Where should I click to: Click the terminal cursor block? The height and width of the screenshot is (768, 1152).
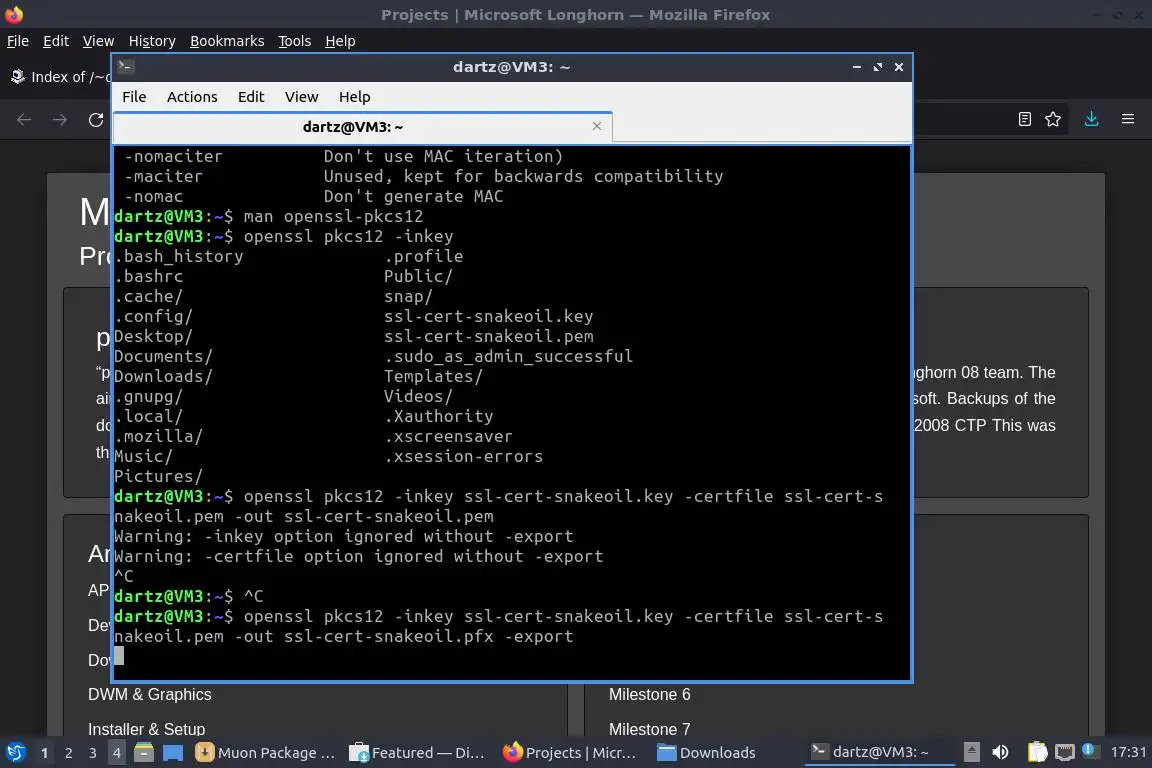coord(119,656)
